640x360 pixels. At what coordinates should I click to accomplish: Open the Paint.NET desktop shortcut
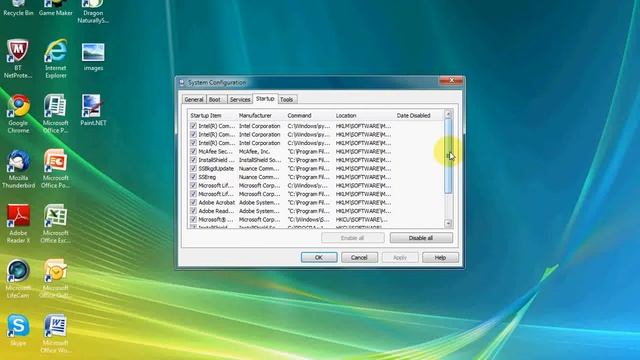(93, 110)
